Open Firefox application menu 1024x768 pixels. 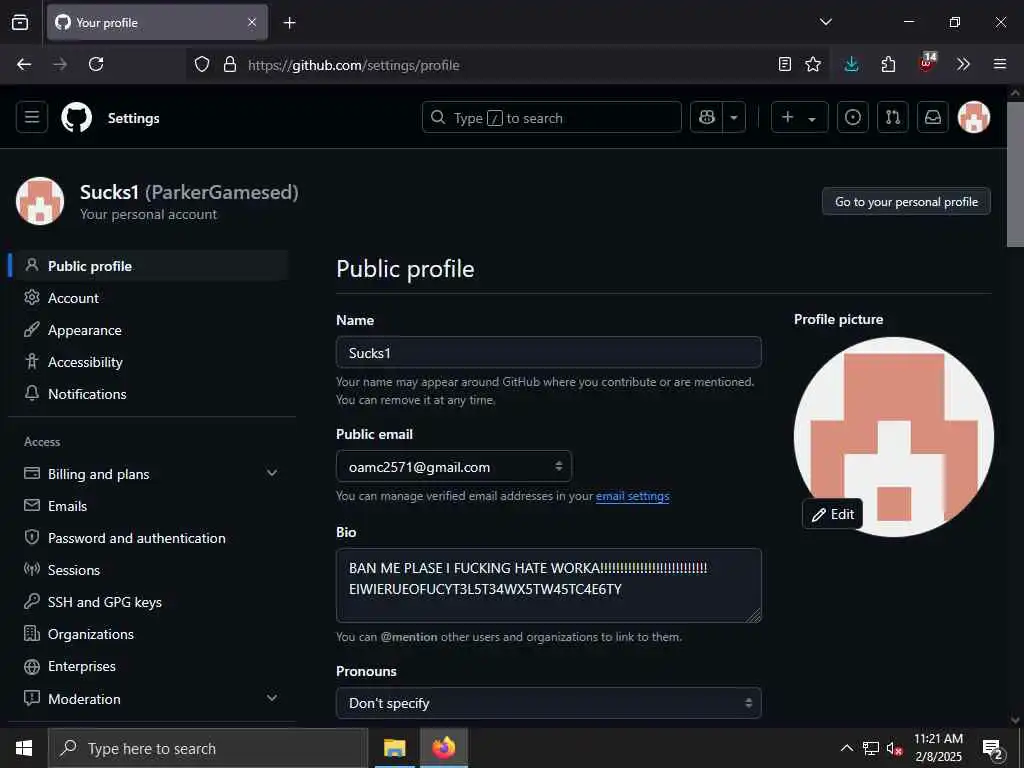(999, 64)
